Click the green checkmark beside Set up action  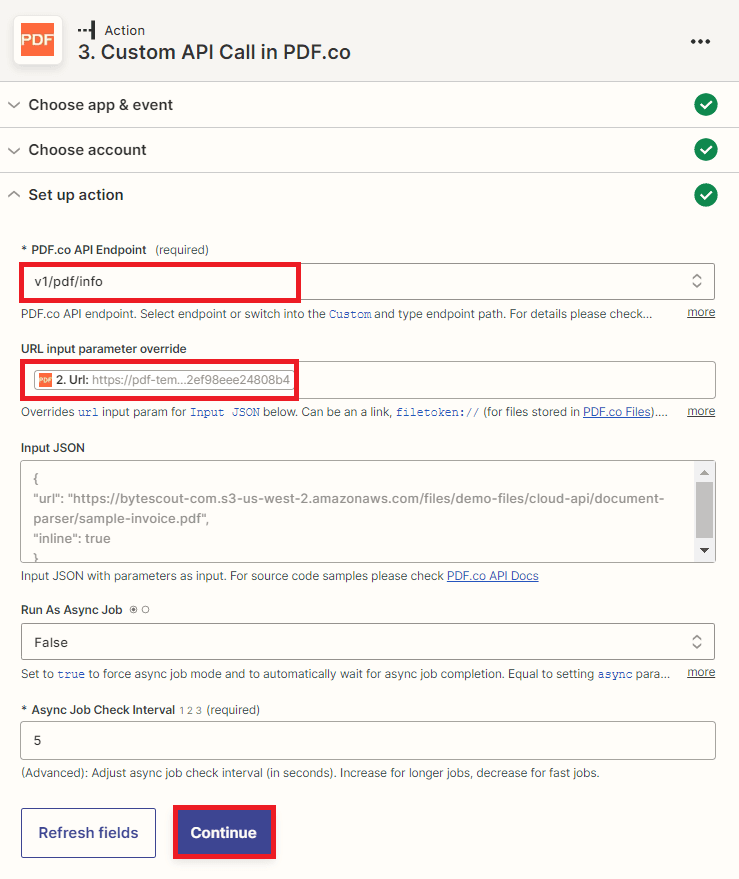[707, 195]
